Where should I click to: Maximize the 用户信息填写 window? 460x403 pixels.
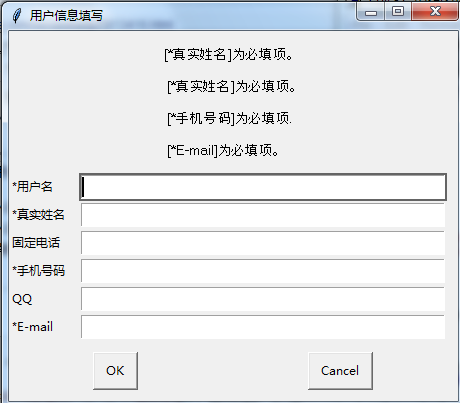coord(398,12)
